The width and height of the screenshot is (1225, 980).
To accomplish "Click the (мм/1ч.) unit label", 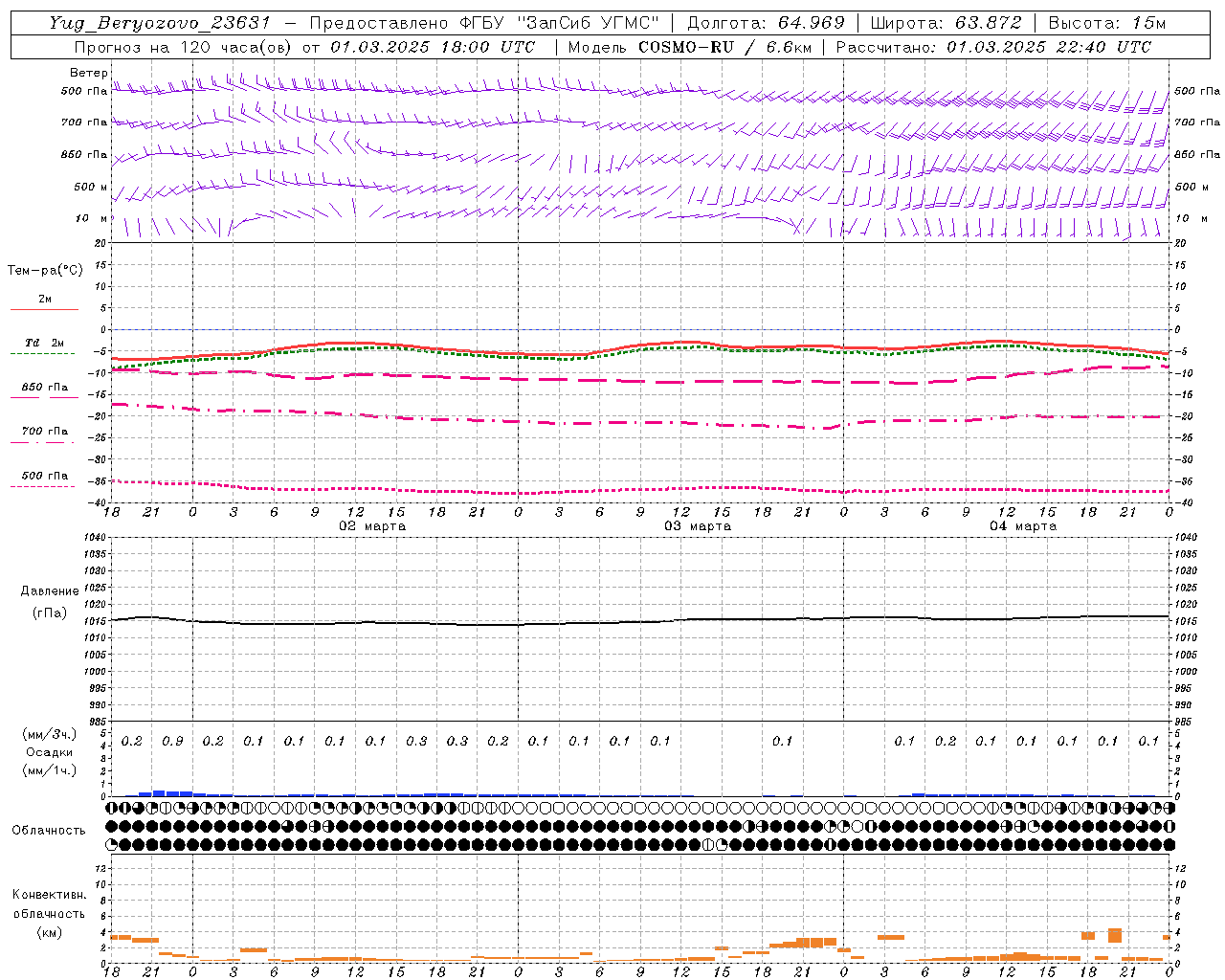I will coord(49,770).
